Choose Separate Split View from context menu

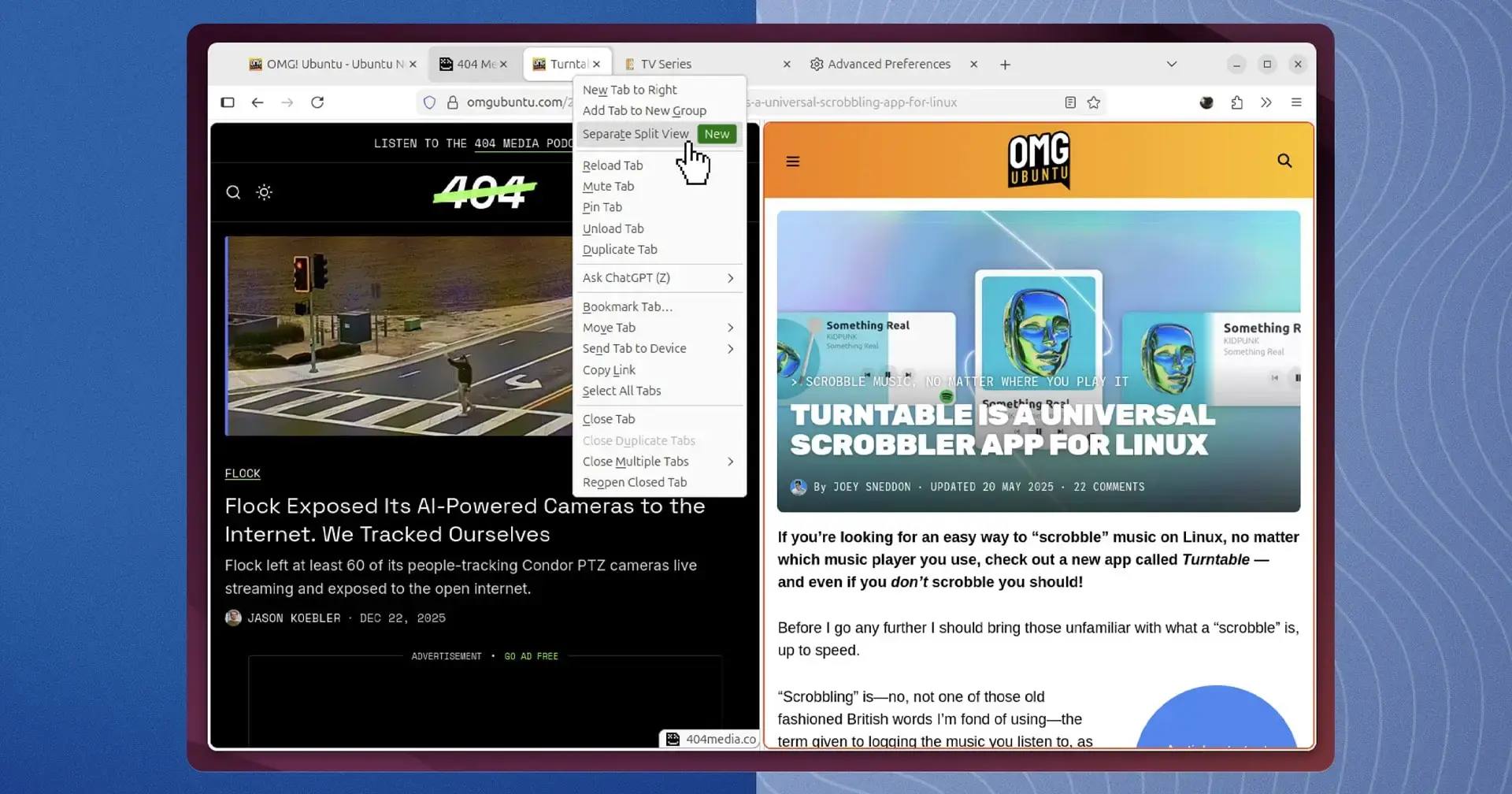pyautogui.click(x=636, y=134)
